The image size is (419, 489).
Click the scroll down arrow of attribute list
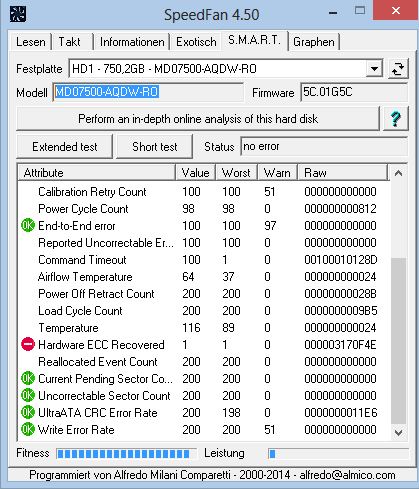click(x=398, y=432)
